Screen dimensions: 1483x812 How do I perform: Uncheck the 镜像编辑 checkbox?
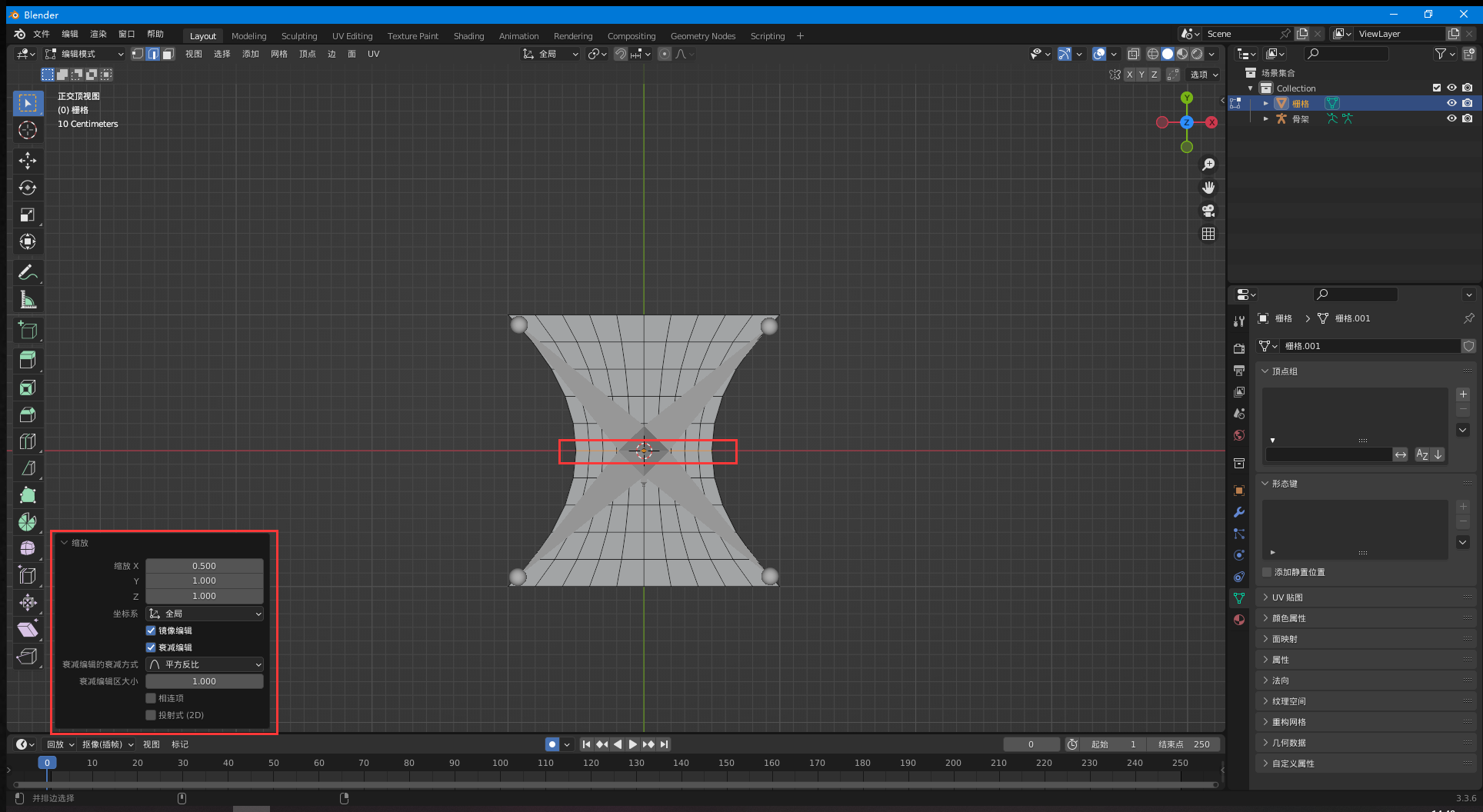pos(151,631)
